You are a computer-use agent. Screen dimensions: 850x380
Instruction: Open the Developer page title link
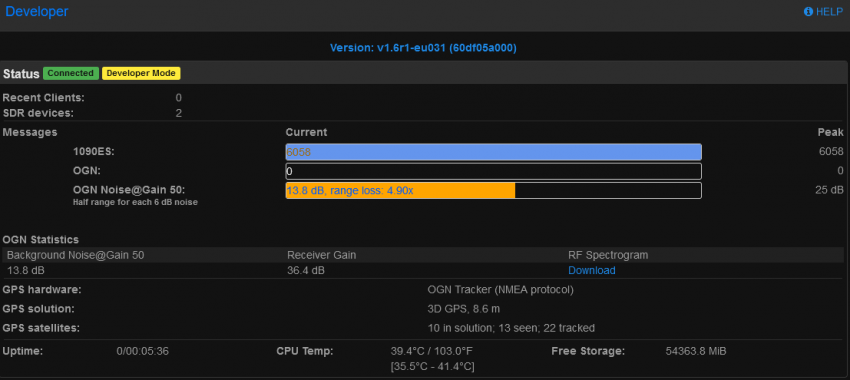pyautogui.click(x=37, y=11)
